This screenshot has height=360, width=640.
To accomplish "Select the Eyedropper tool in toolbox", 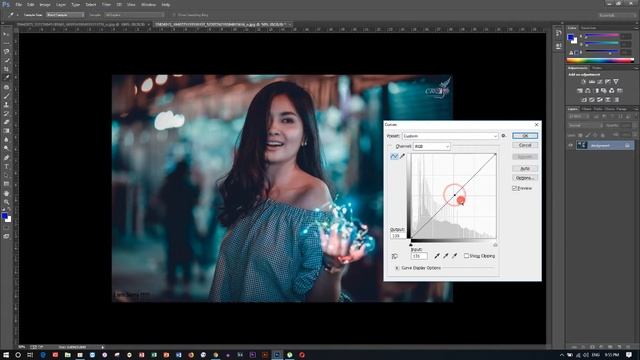I will 6,78.
